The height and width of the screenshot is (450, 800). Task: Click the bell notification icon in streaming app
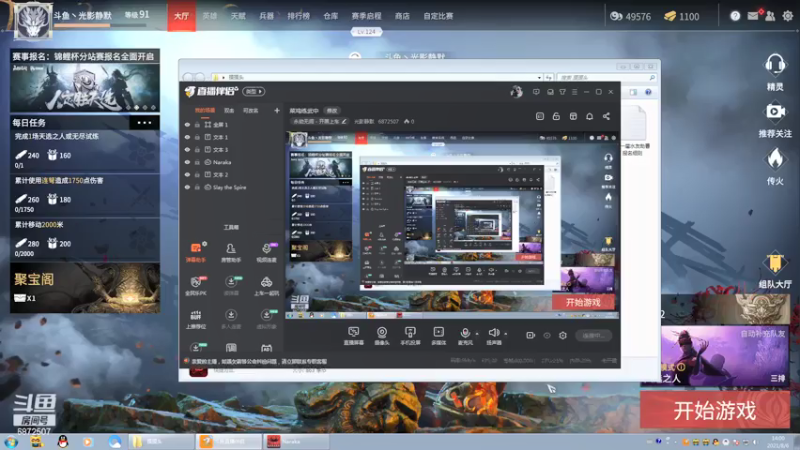589,116
